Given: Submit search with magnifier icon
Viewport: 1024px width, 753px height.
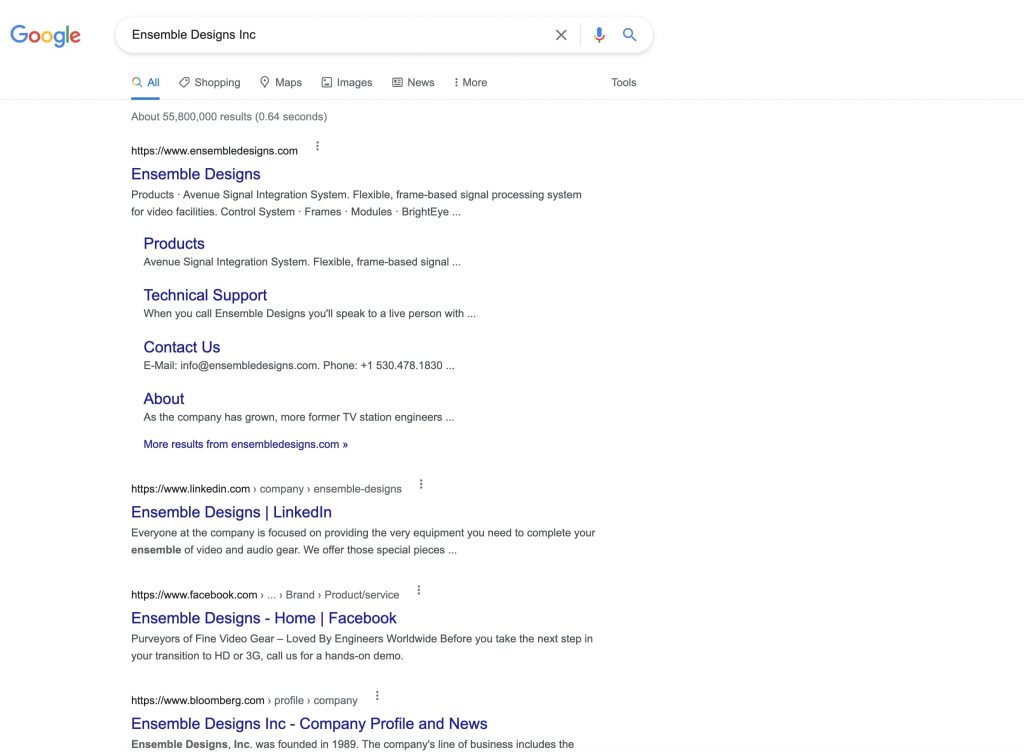Looking at the screenshot, I should pyautogui.click(x=629, y=35).
